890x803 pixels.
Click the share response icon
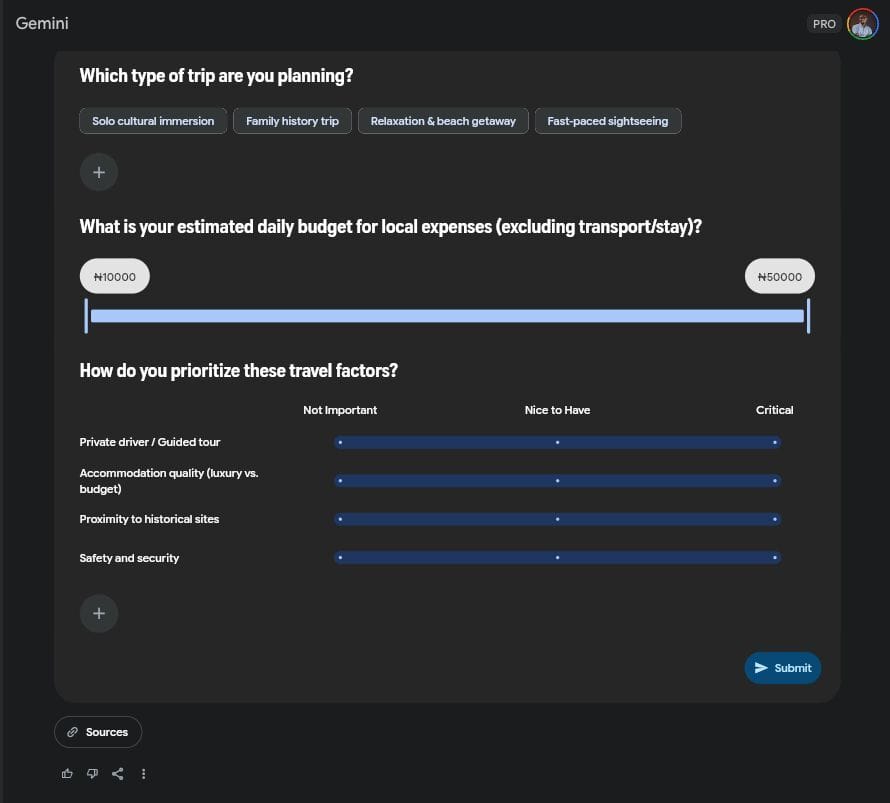click(x=118, y=773)
